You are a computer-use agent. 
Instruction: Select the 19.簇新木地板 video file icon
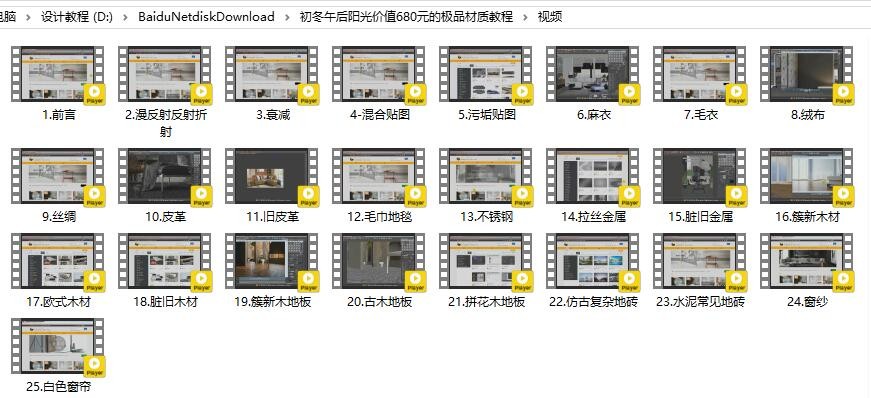pos(272,261)
